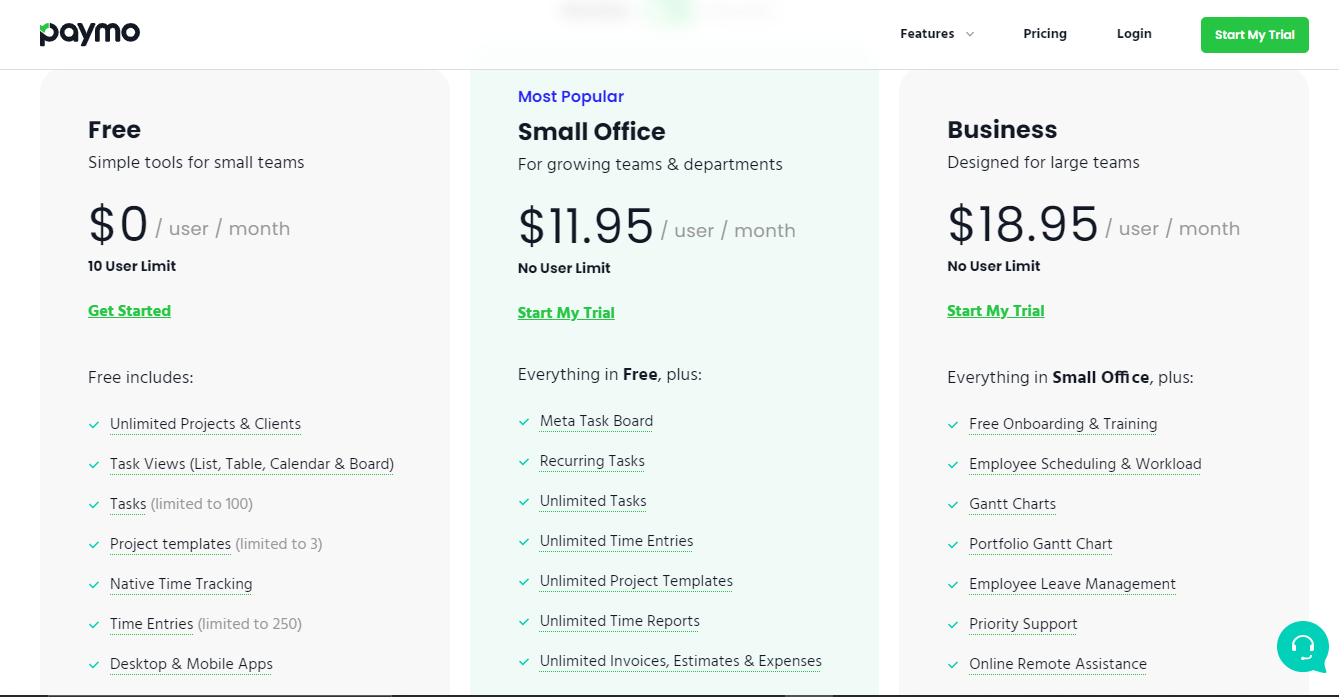The width and height of the screenshot is (1339, 697).
Task: Click the $0 price text
Action: click(x=118, y=224)
